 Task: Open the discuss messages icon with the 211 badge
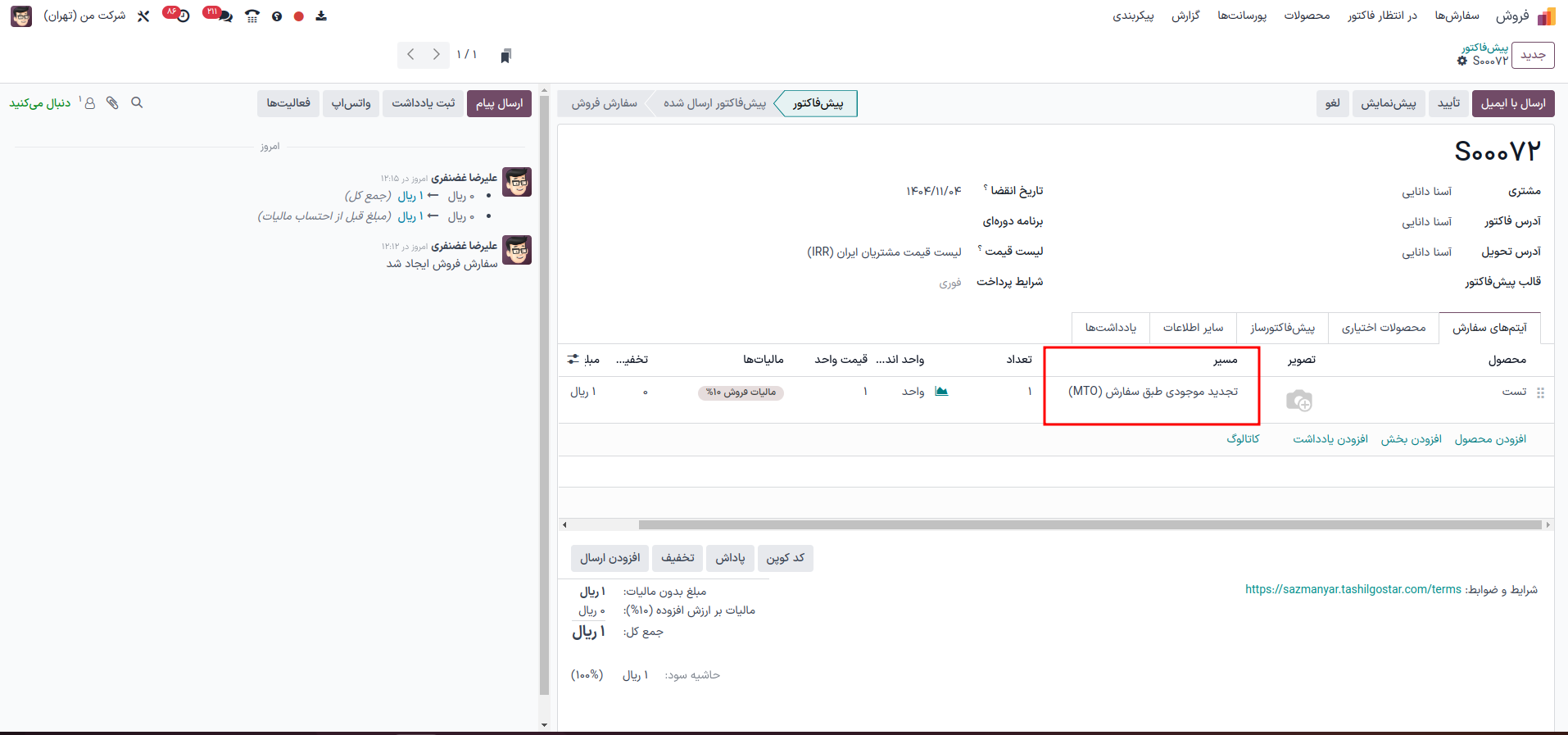point(224,16)
